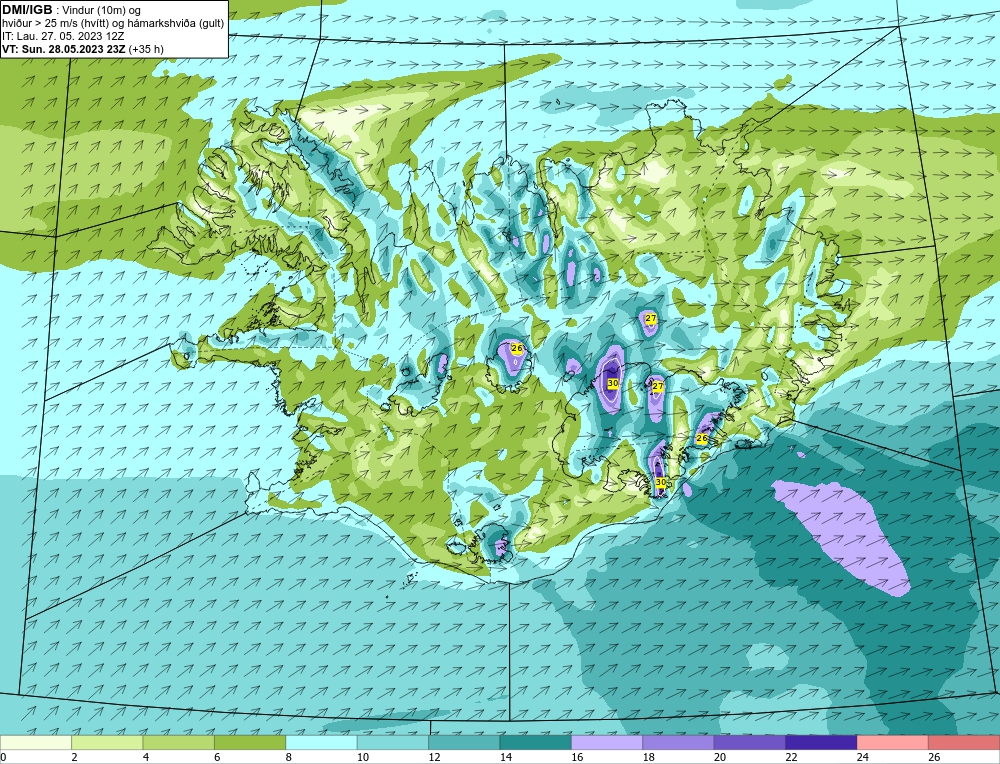Select the salmon legend swatch above 26 m/s
The width and height of the screenshot is (1000, 764).
(964, 742)
